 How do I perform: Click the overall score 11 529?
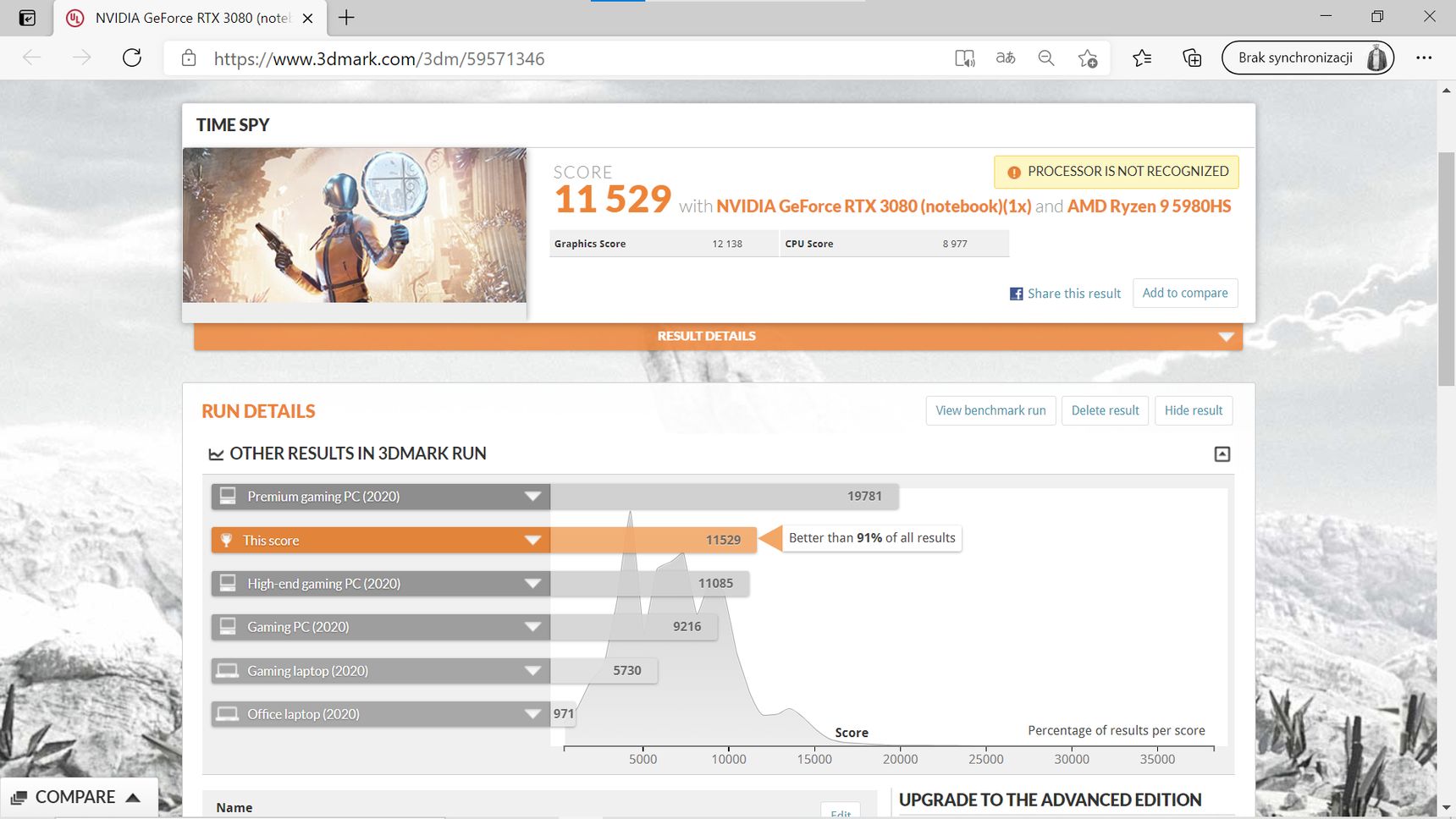tap(613, 200)
